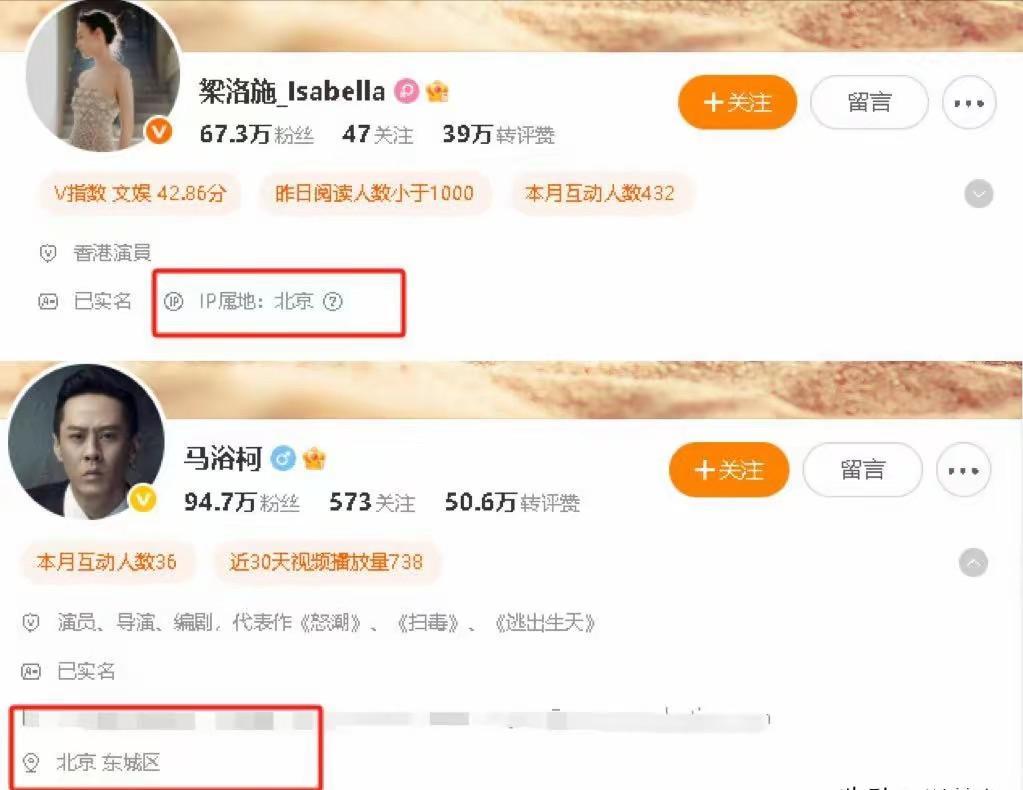Viewport: 1023px width, 790px height.
Task: Click the V指数 文娱 42.86分 tag
Action: 140,193
